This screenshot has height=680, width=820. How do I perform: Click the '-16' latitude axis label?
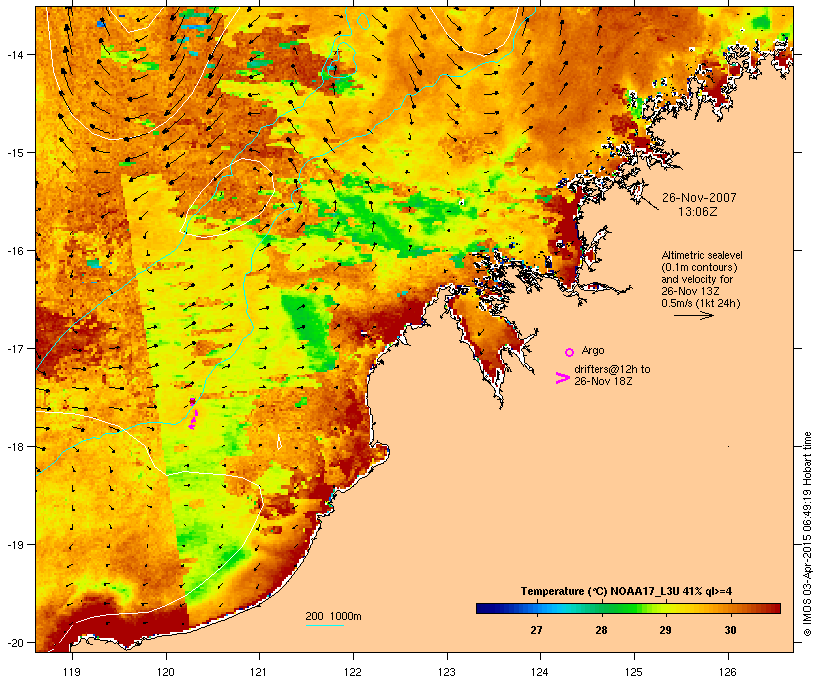pyautogui.click(x=14, y=251)
